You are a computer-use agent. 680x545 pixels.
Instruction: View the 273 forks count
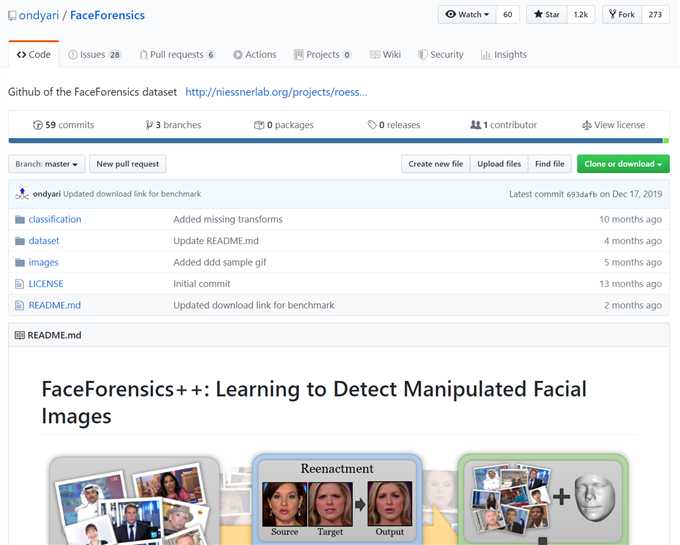pyautogui.click(x=655, y=14)
